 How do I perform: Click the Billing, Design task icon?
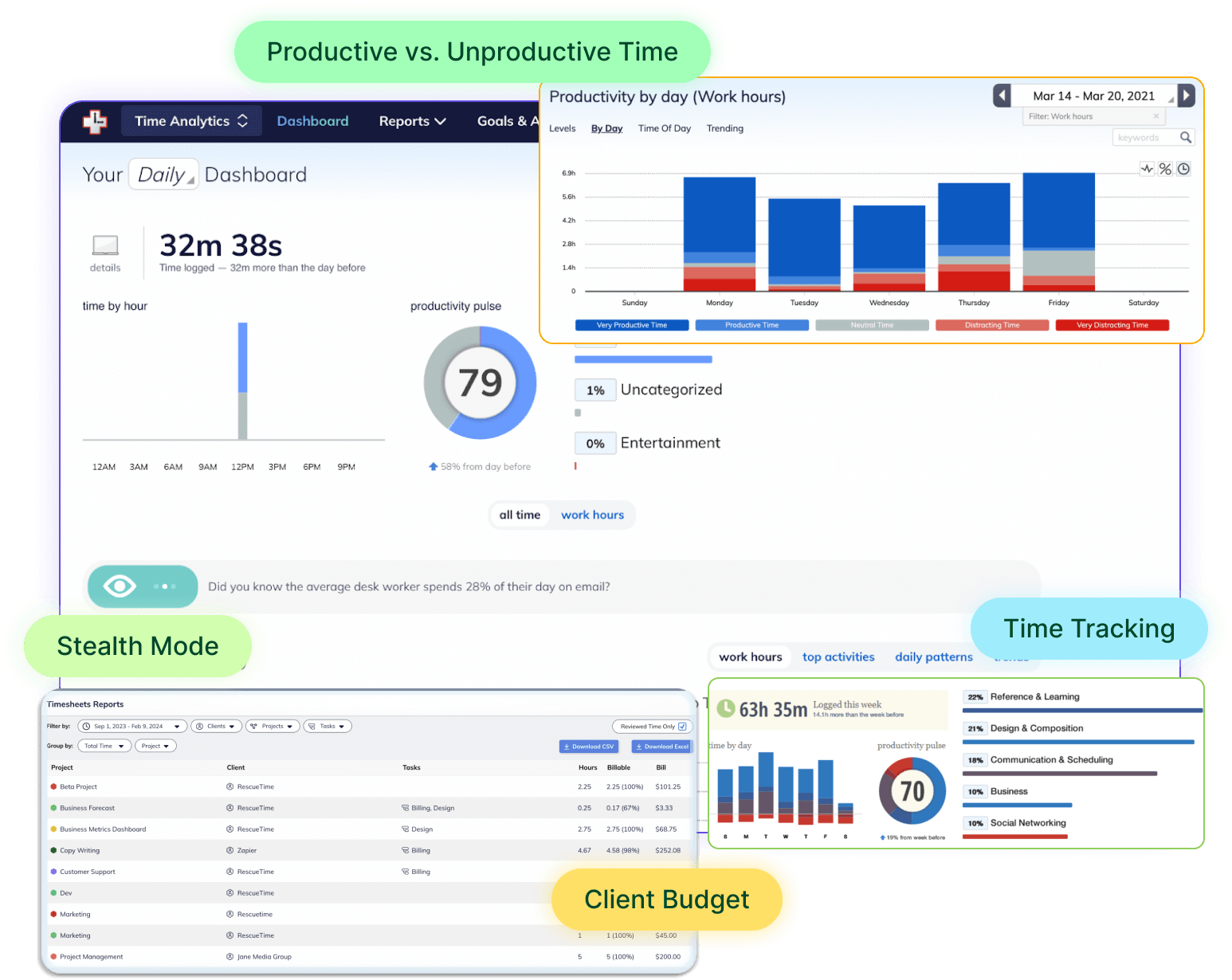[x=406, y=808]
